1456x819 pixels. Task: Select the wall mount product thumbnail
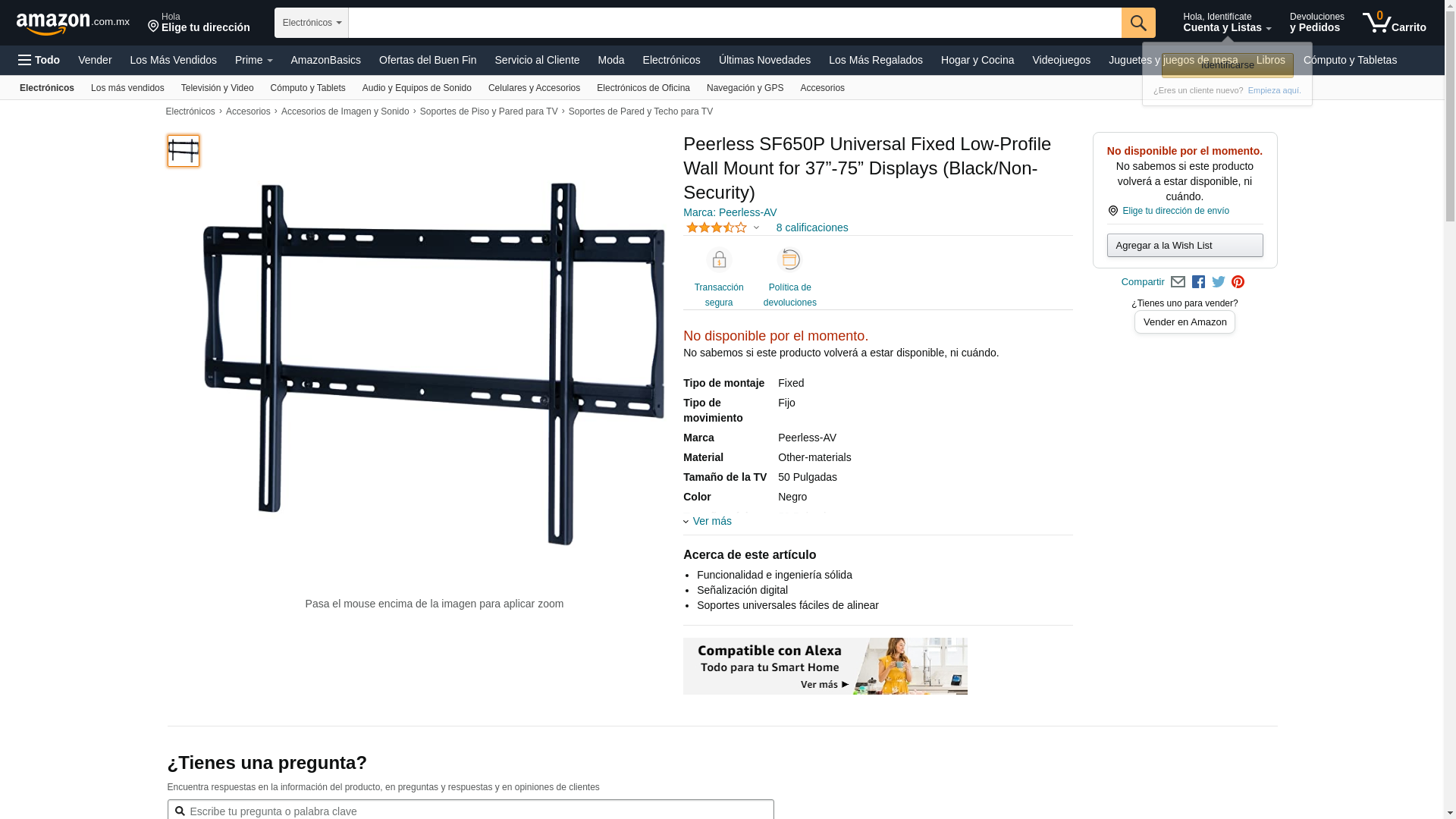point(184,151)
